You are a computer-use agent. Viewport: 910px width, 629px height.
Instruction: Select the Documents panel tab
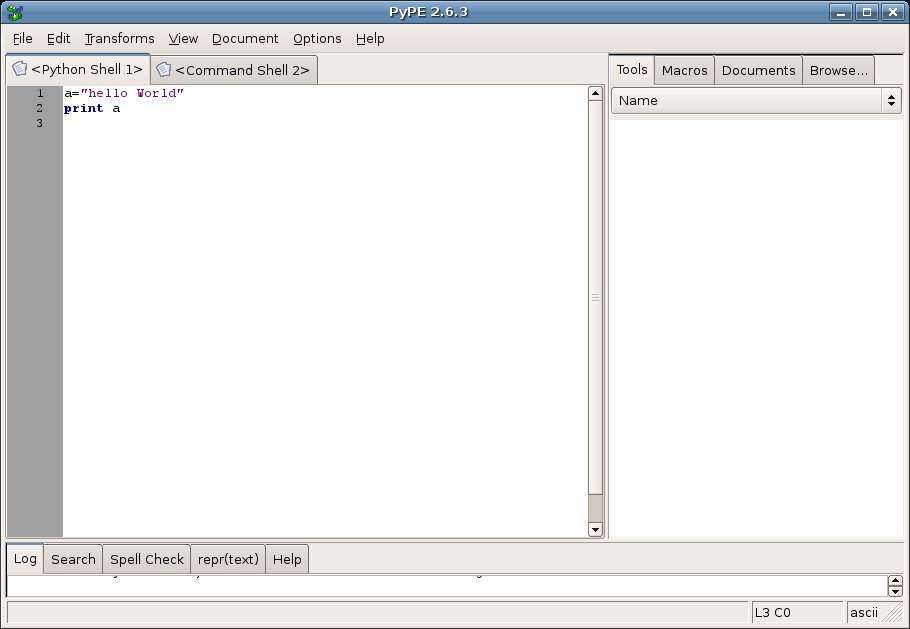coord(758,70)
